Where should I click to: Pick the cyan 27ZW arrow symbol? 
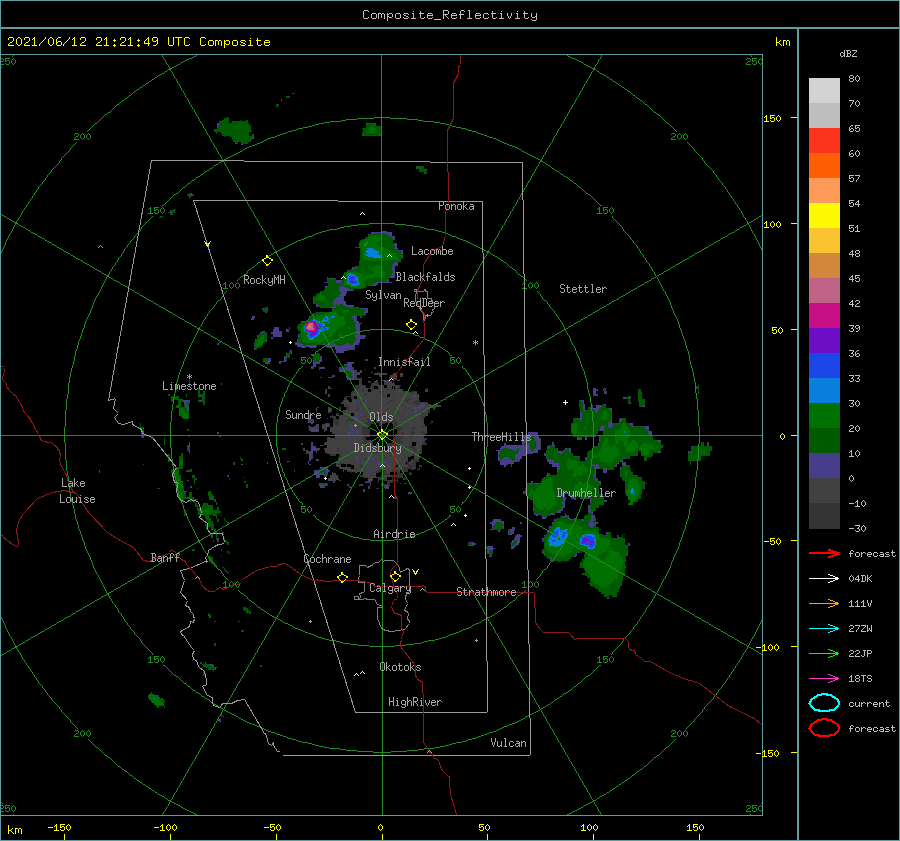click(824, 629)
